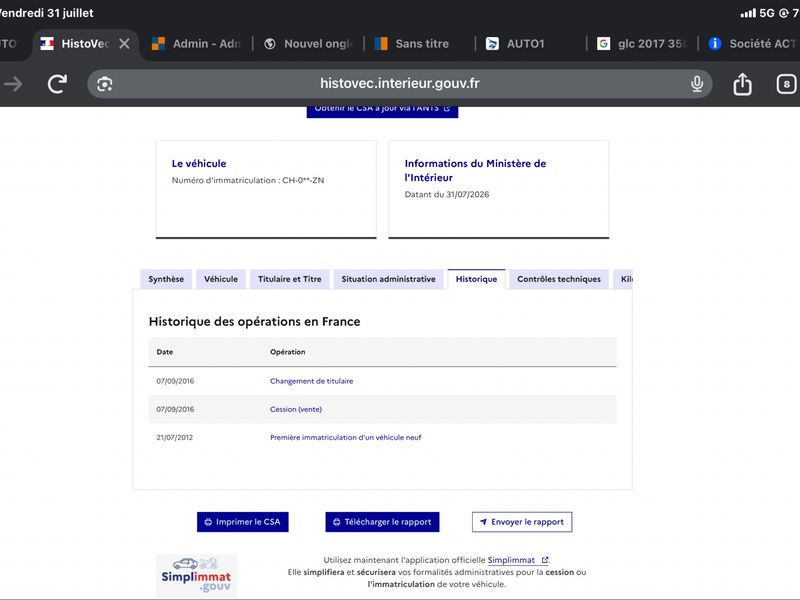Open the share sheet icon
The width and height of the screenshot is (800, 600).
[x=742, y=84]
